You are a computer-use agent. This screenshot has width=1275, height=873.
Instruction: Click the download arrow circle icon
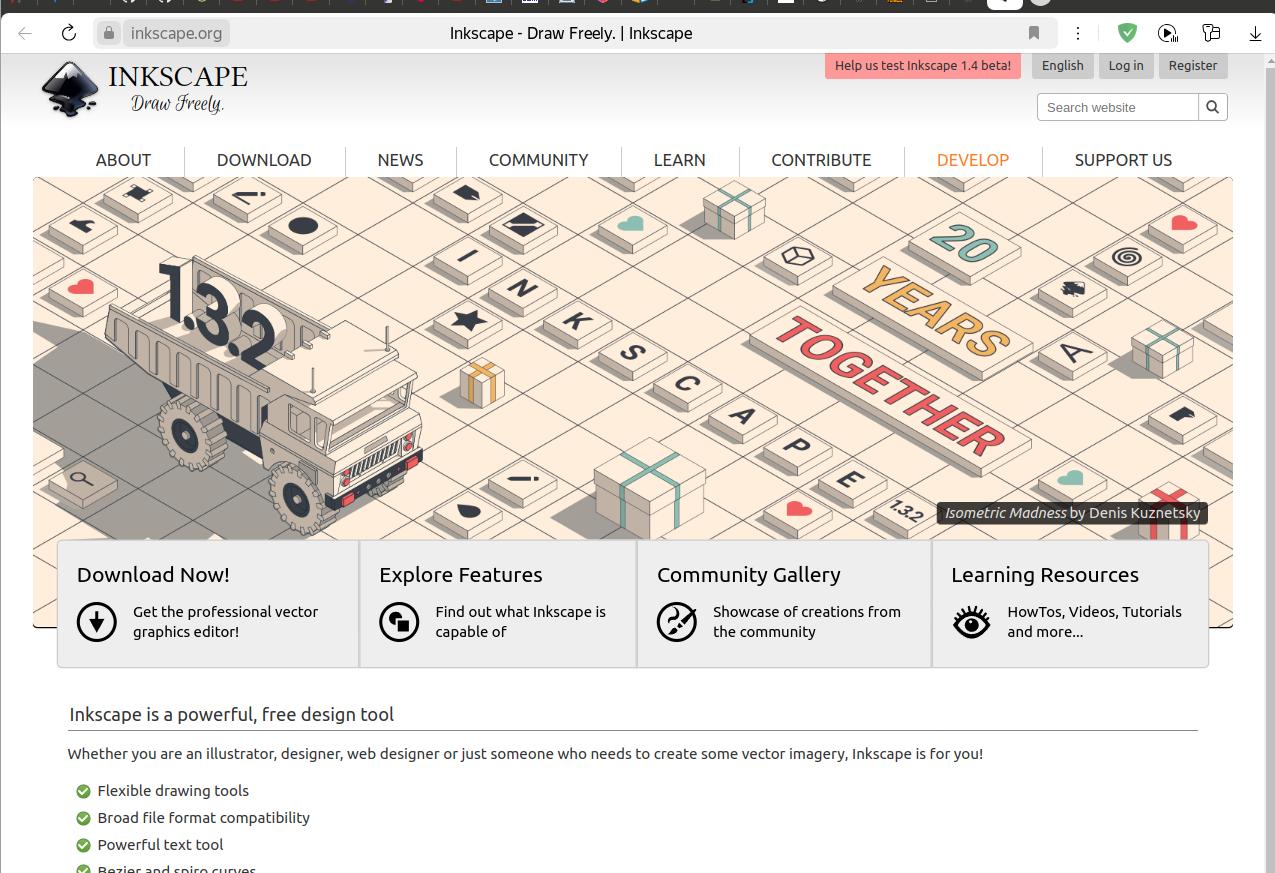(x=97, y=622)
